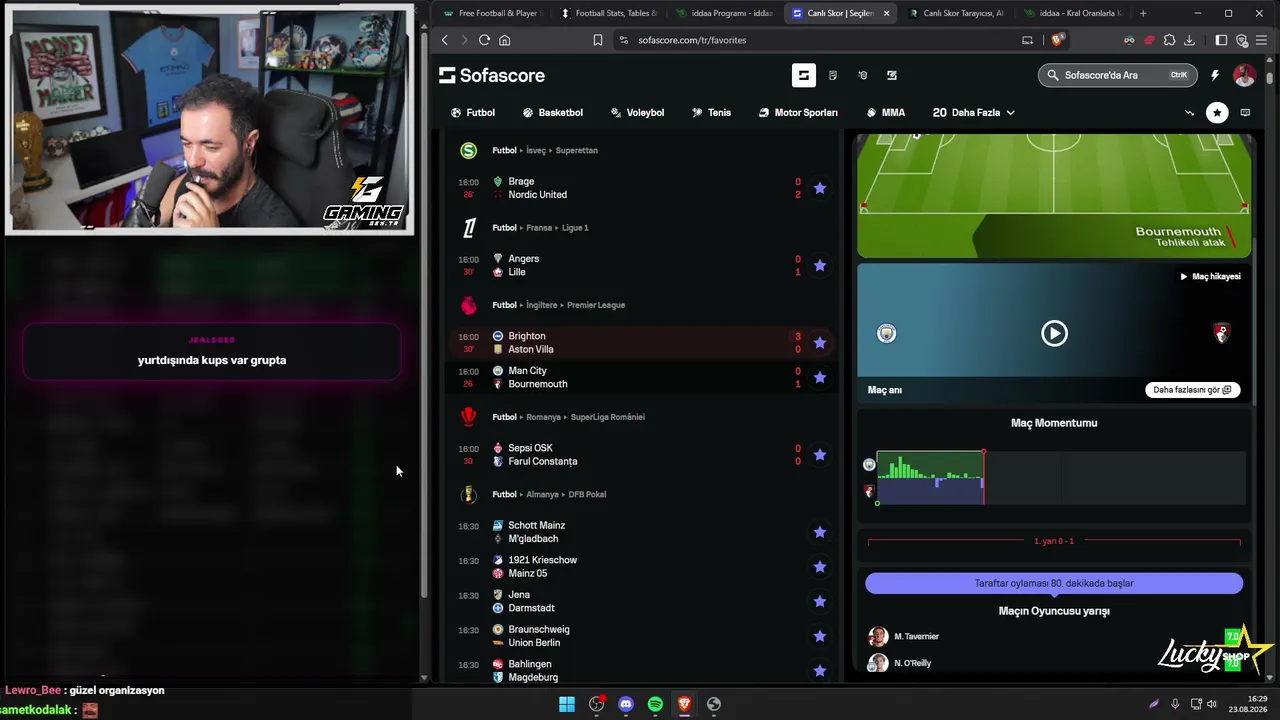Screen dimensions: 1280x720
Task: Switch to the 'iddaa Programı' browser tab
Action: [724, 13]
